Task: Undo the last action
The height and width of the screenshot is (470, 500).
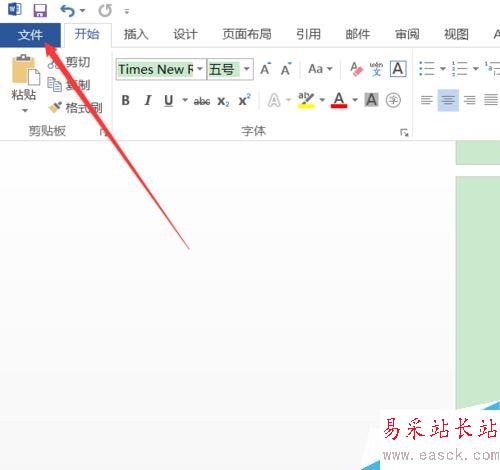Action: click(x=67, y=10)
